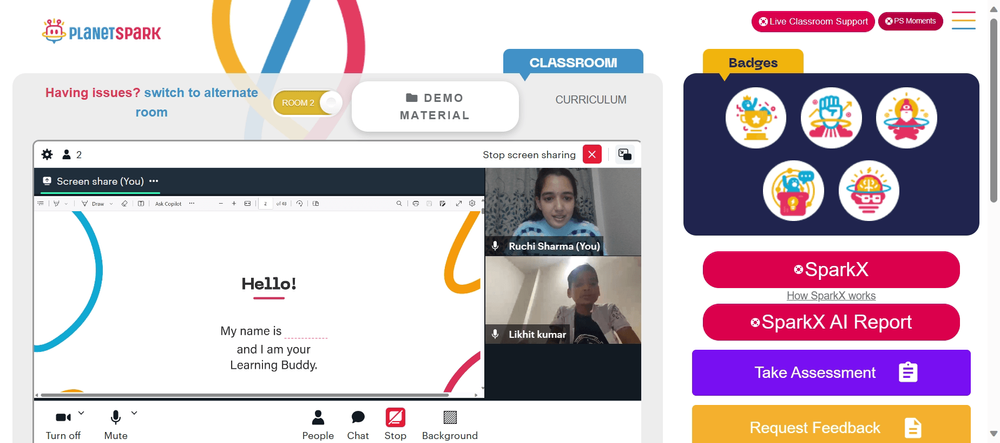
Task: Click Request Feedback button
Action: tap(831, 426)
